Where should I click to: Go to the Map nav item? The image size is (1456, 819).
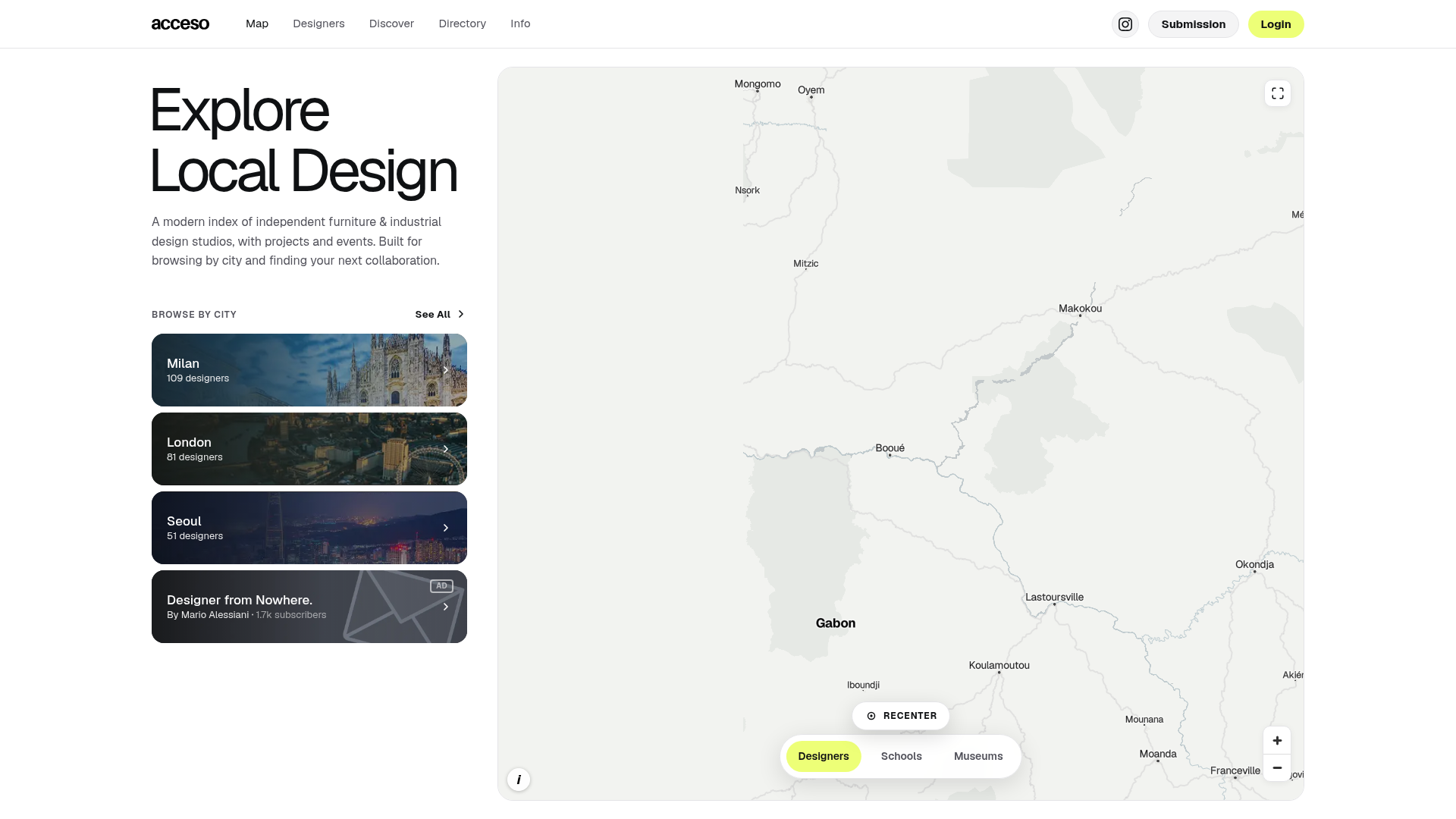[257, 24]
